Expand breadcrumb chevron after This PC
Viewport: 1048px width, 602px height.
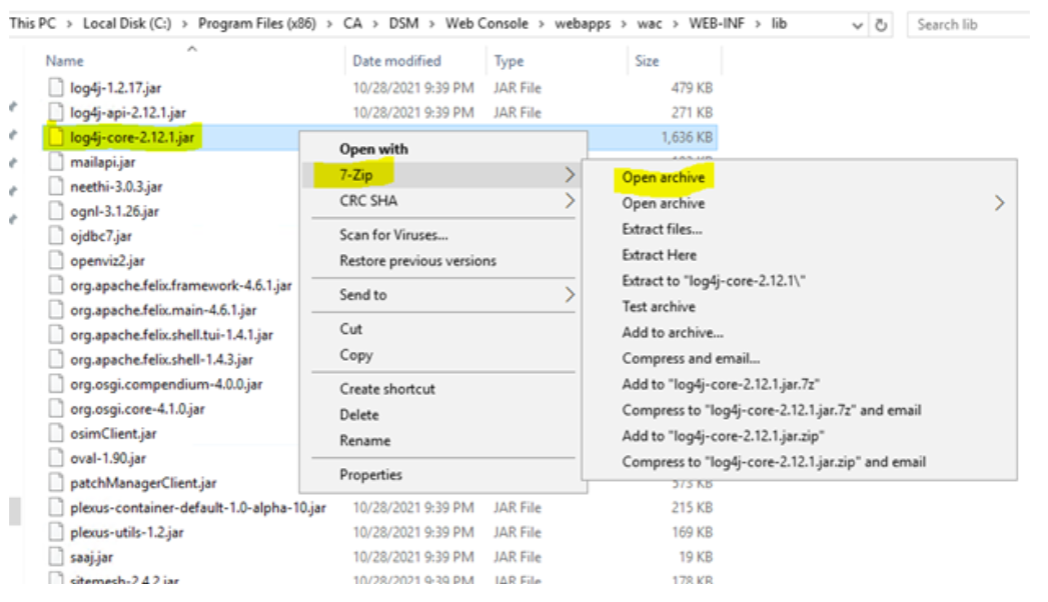pos(69,25)
